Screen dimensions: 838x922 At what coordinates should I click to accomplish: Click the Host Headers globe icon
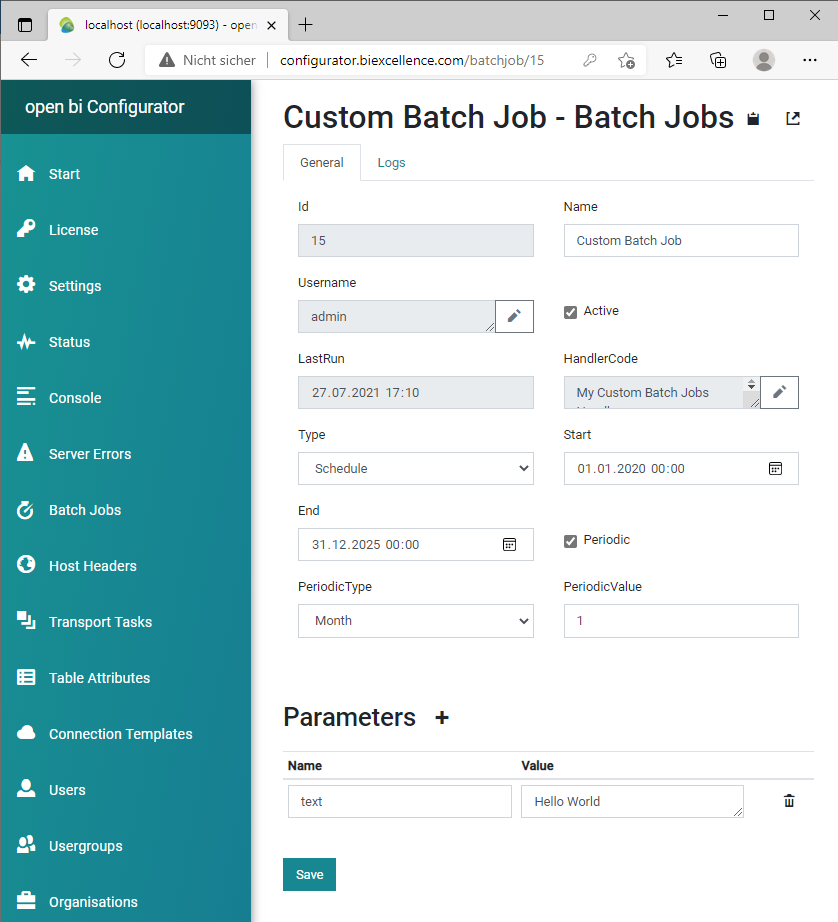click(x=26, y=564)
